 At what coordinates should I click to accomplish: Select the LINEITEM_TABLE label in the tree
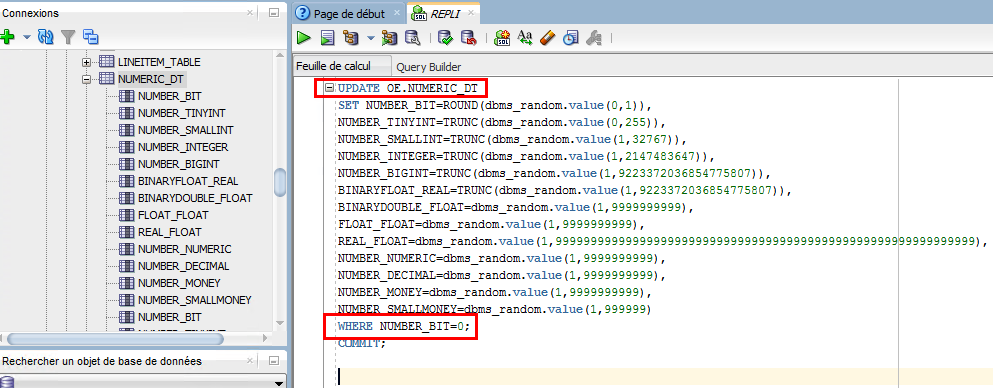159,62
